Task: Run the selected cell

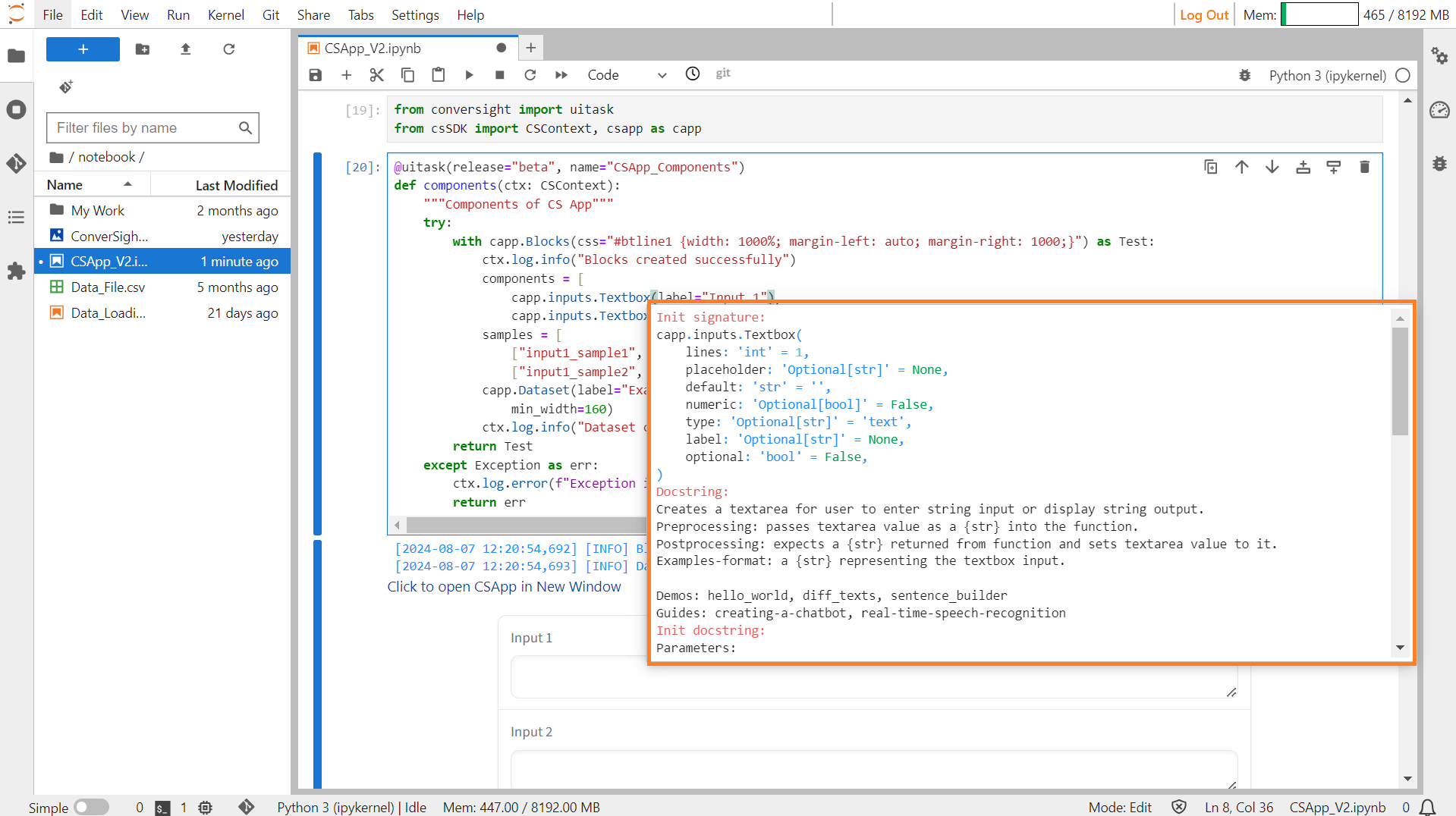Action: pos(469,74)
